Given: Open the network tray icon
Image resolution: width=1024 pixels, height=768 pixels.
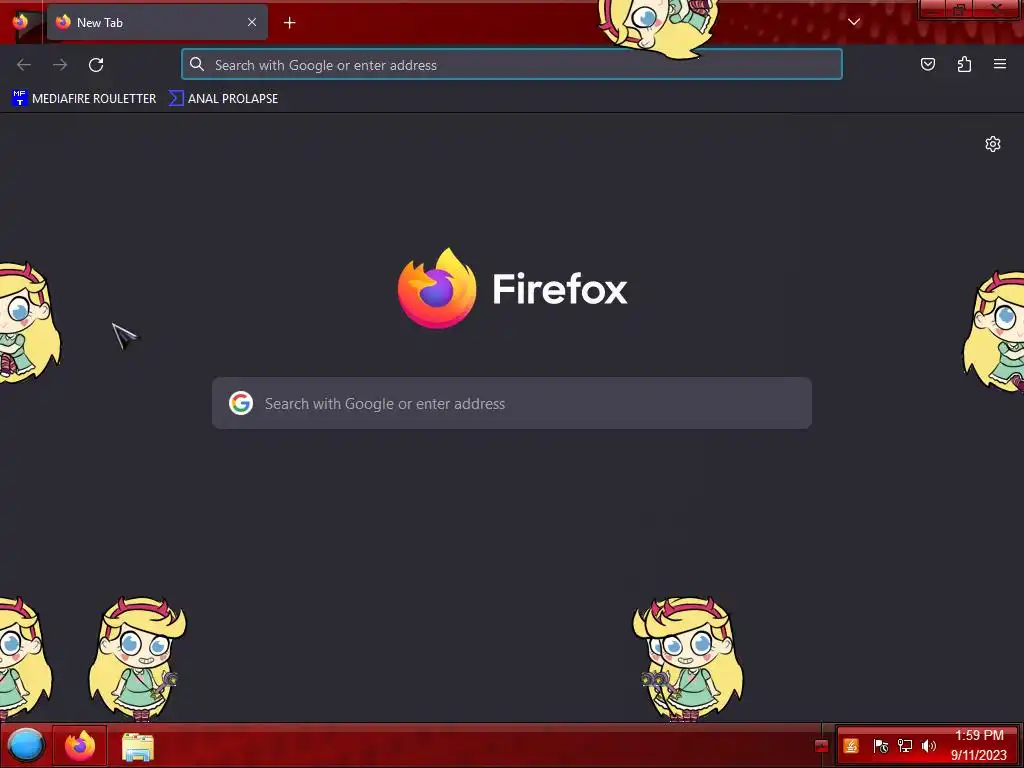Looking at the screenshot, I should pyautogui.click(x=904, y=746).
